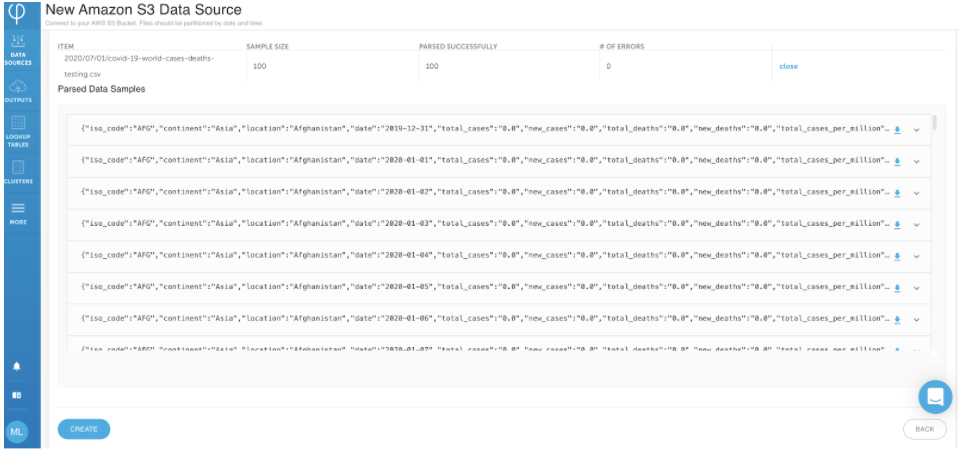
Task: Download sample dated 2020-01-01
Action: pos(897,161)
